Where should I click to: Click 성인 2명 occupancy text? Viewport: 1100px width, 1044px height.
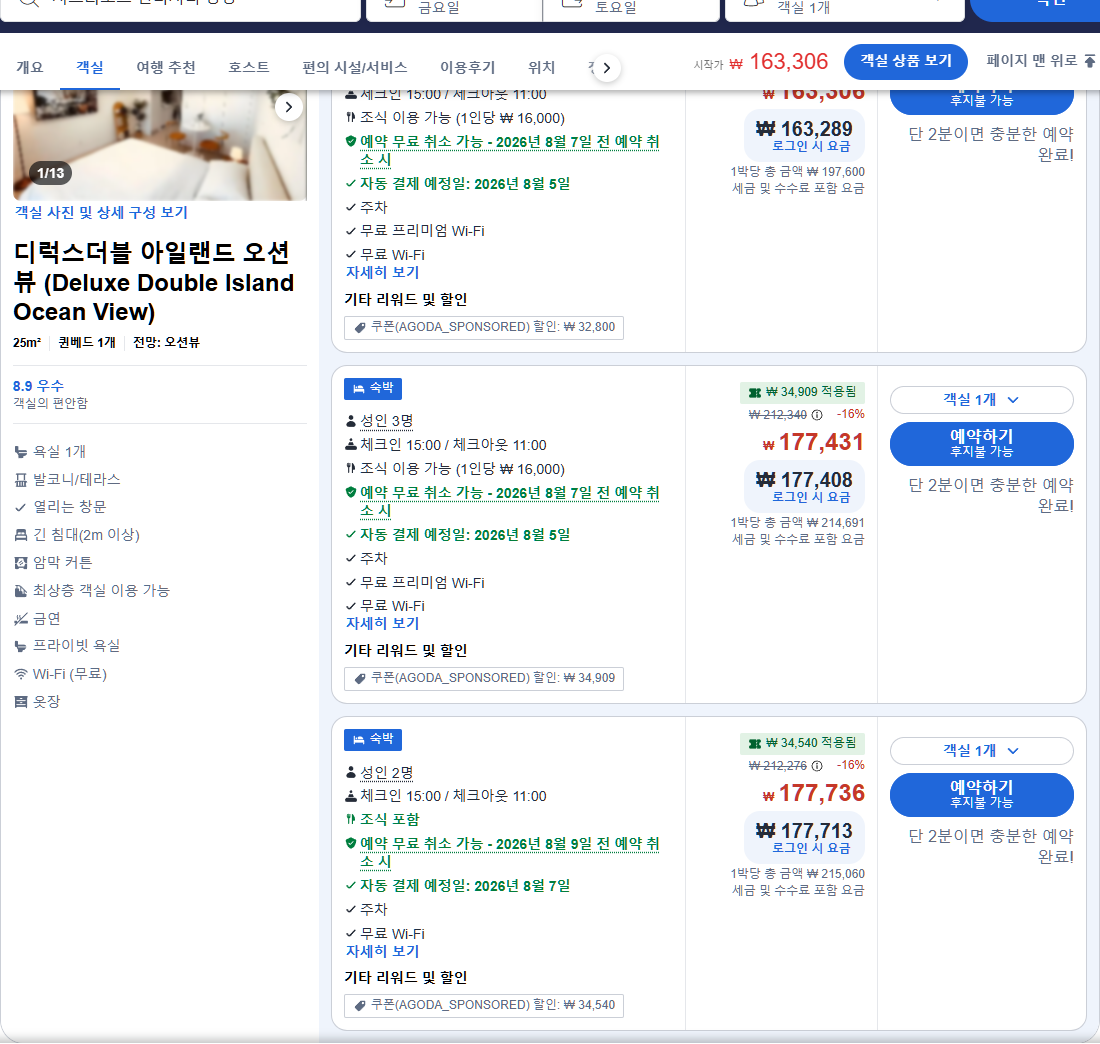pos(387,772)
